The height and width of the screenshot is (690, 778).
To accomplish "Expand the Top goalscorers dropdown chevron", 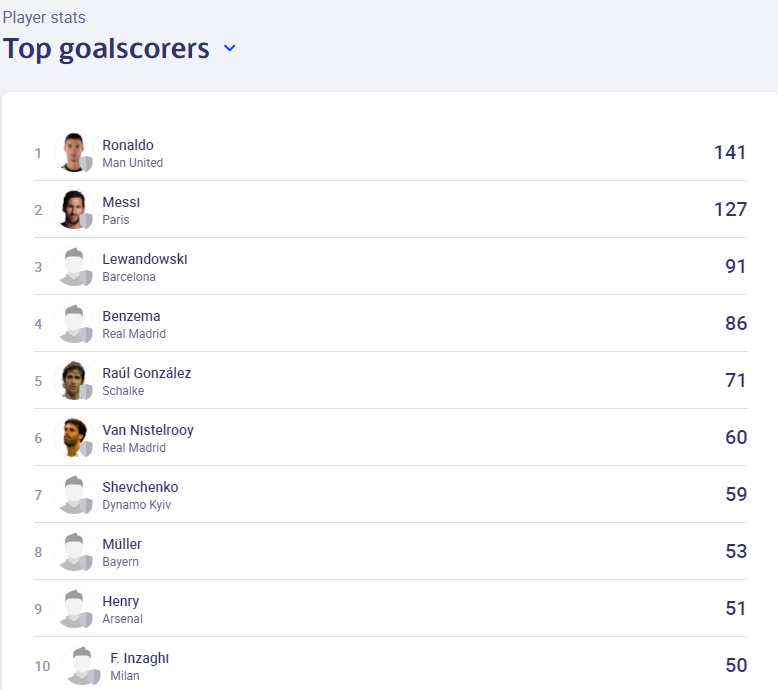I will [x=230, y=48].
